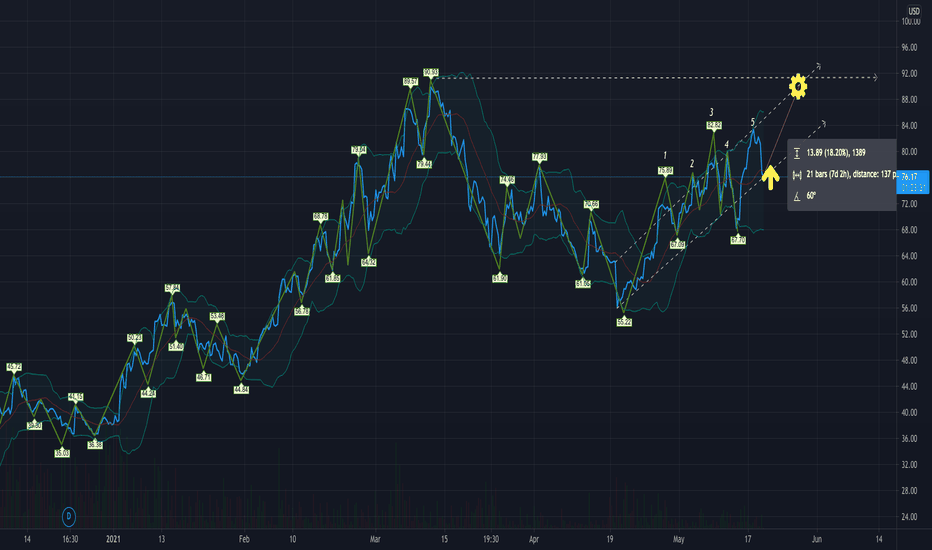Select the 90.93 pivot high label
This screenshot has height=550, width=932.
pos(431,73)
